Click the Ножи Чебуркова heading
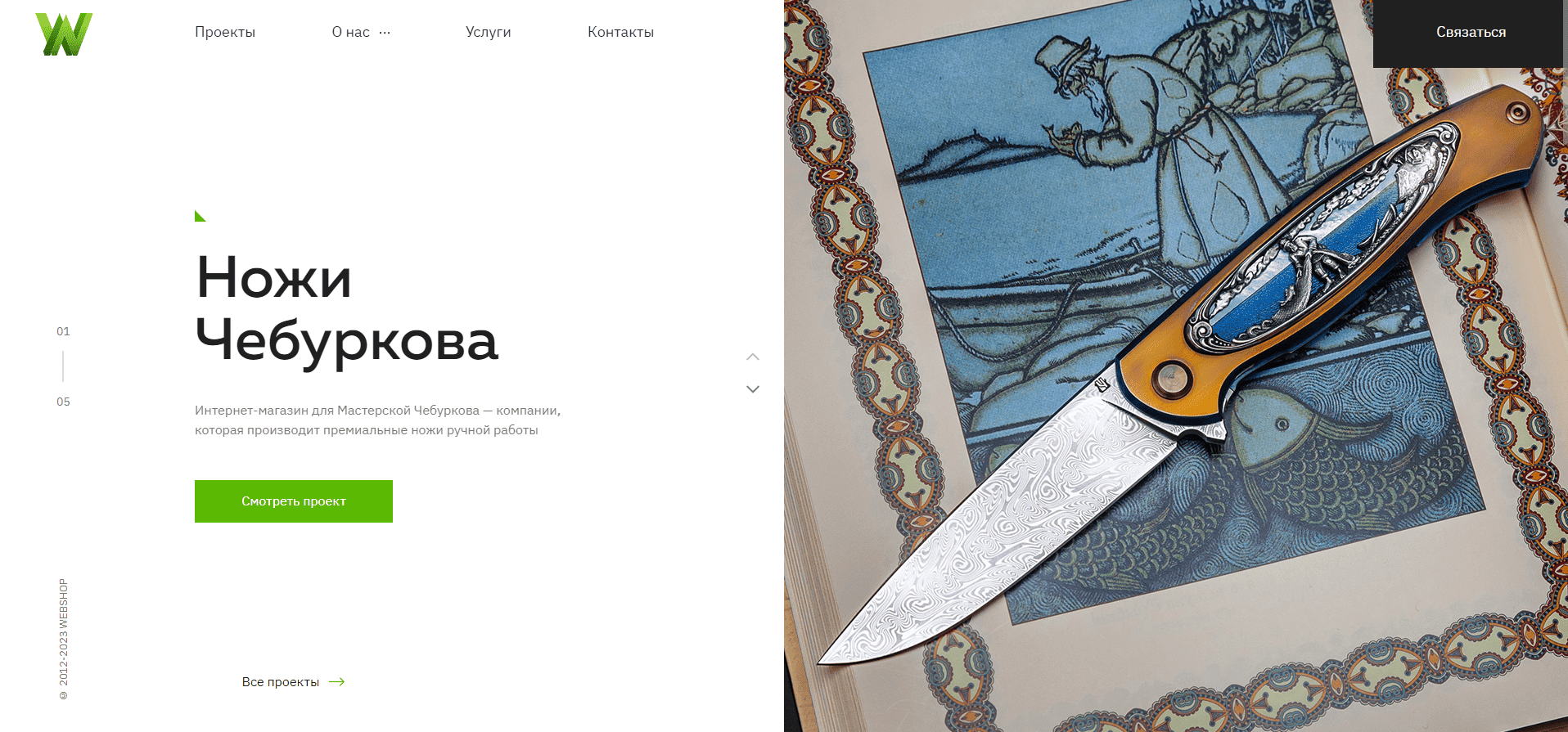Viewport: 1568px width, 732px height. click(x=347, y=309)
